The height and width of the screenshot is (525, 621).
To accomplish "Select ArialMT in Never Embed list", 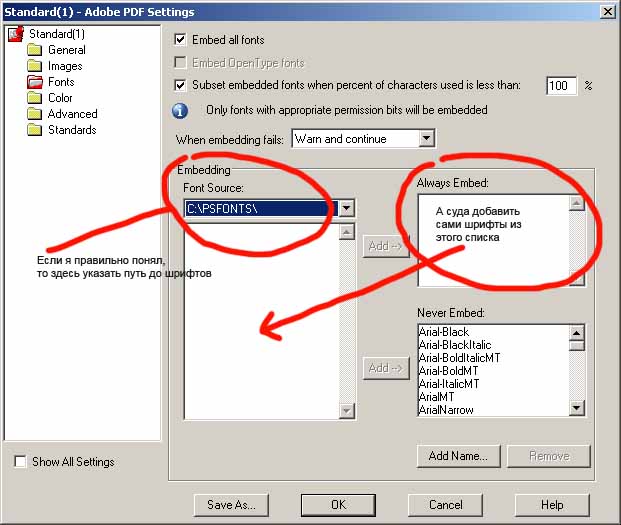I will tap(436, 397).
